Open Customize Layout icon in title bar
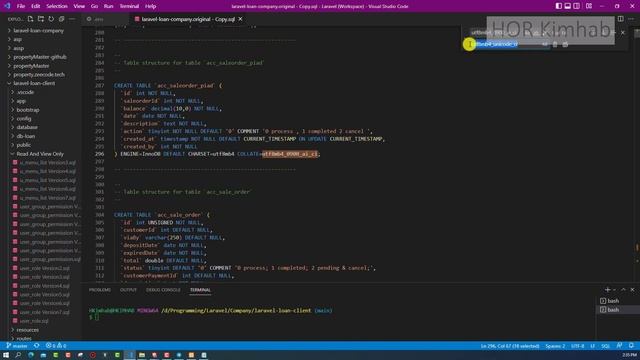The image size is (640, 360). [589, 6]
